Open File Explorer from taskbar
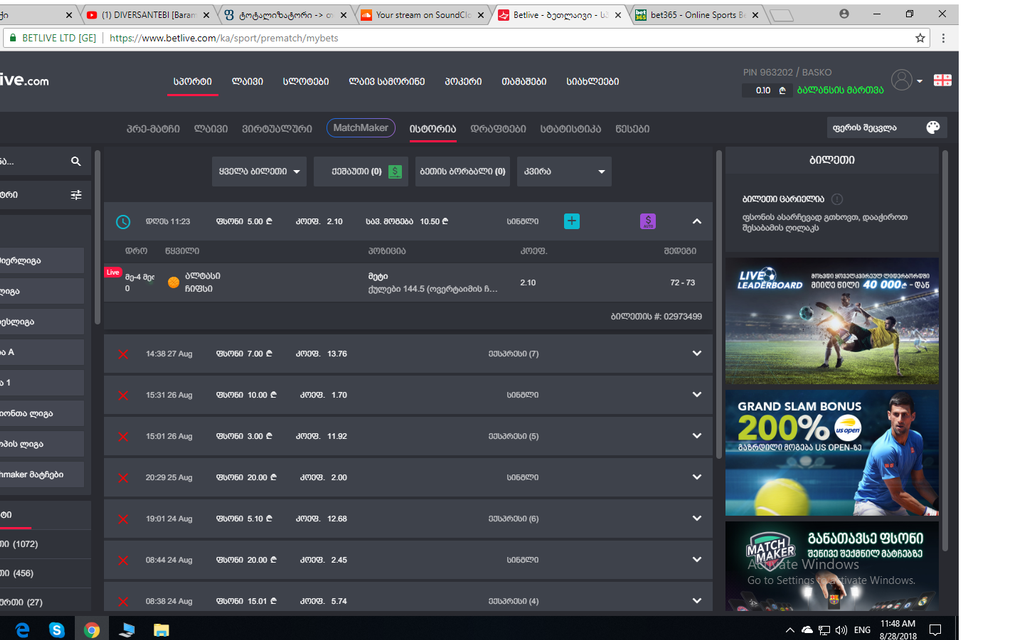Viewport: 1024px width, 640px height. click(x=161, y=630)
